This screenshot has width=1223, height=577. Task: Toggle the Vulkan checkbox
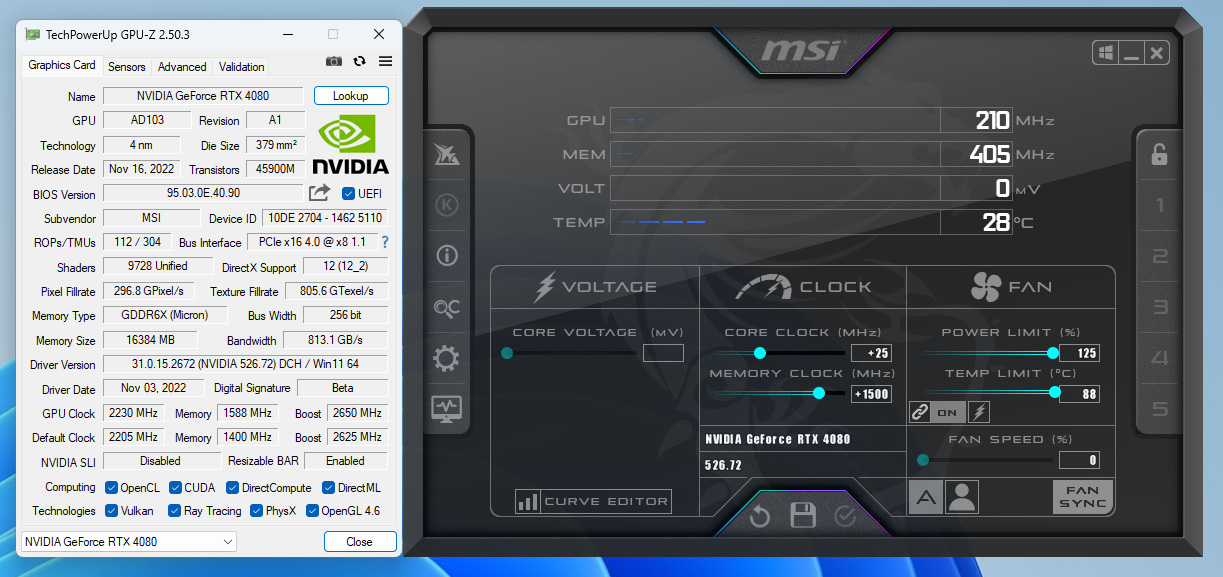point(112,511)
